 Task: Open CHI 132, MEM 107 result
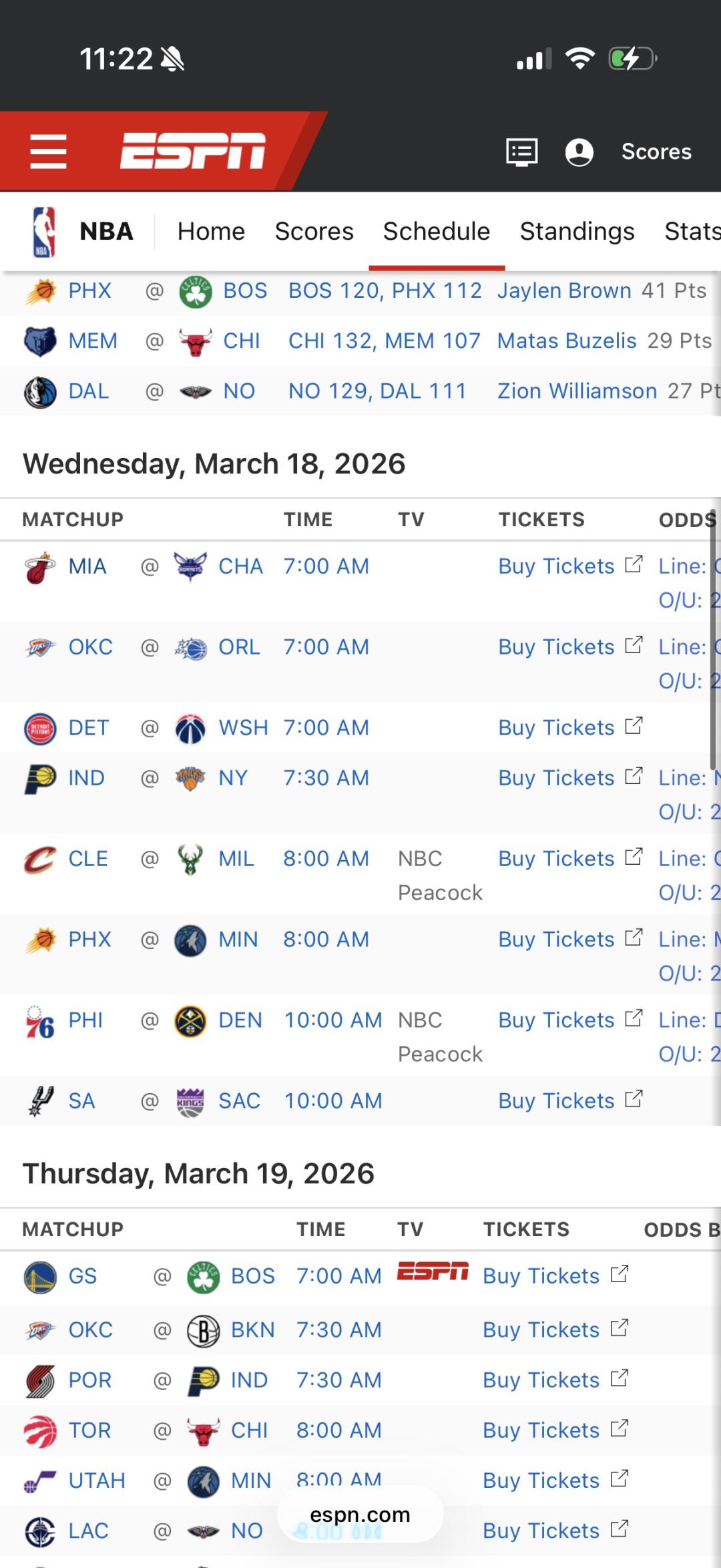[384, 341]
